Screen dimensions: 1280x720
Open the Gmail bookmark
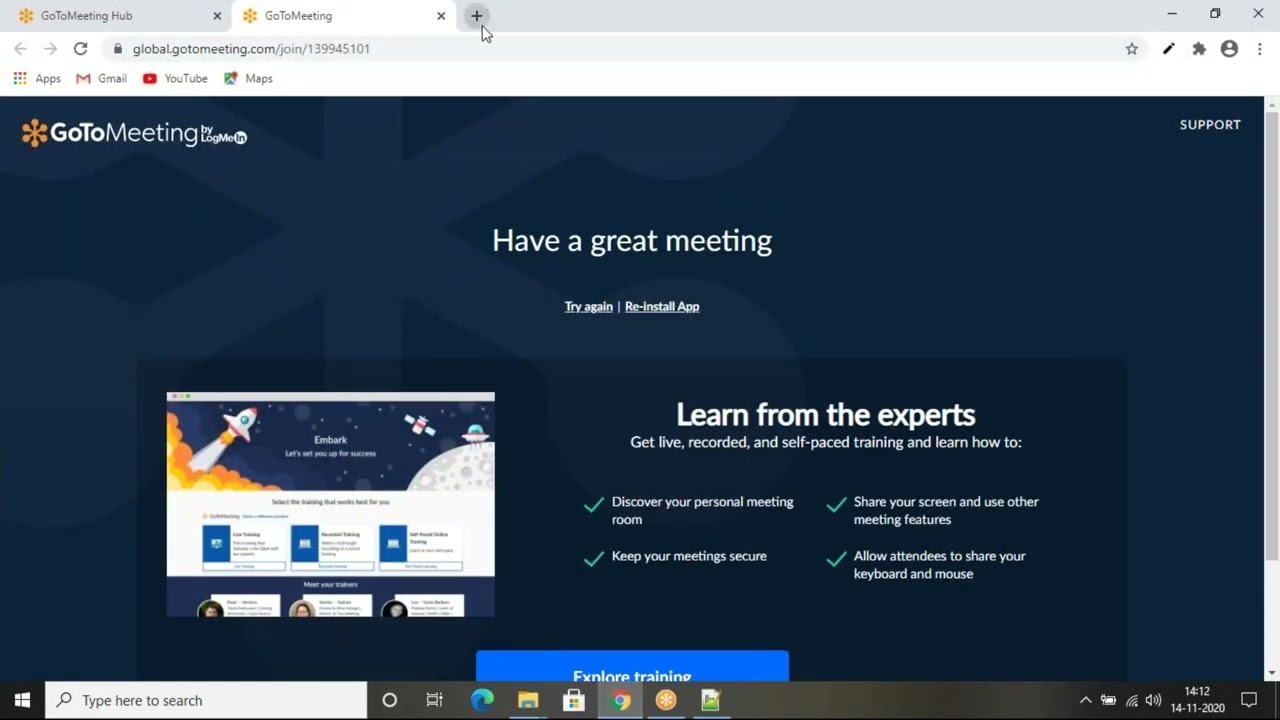tap(102, 78)
